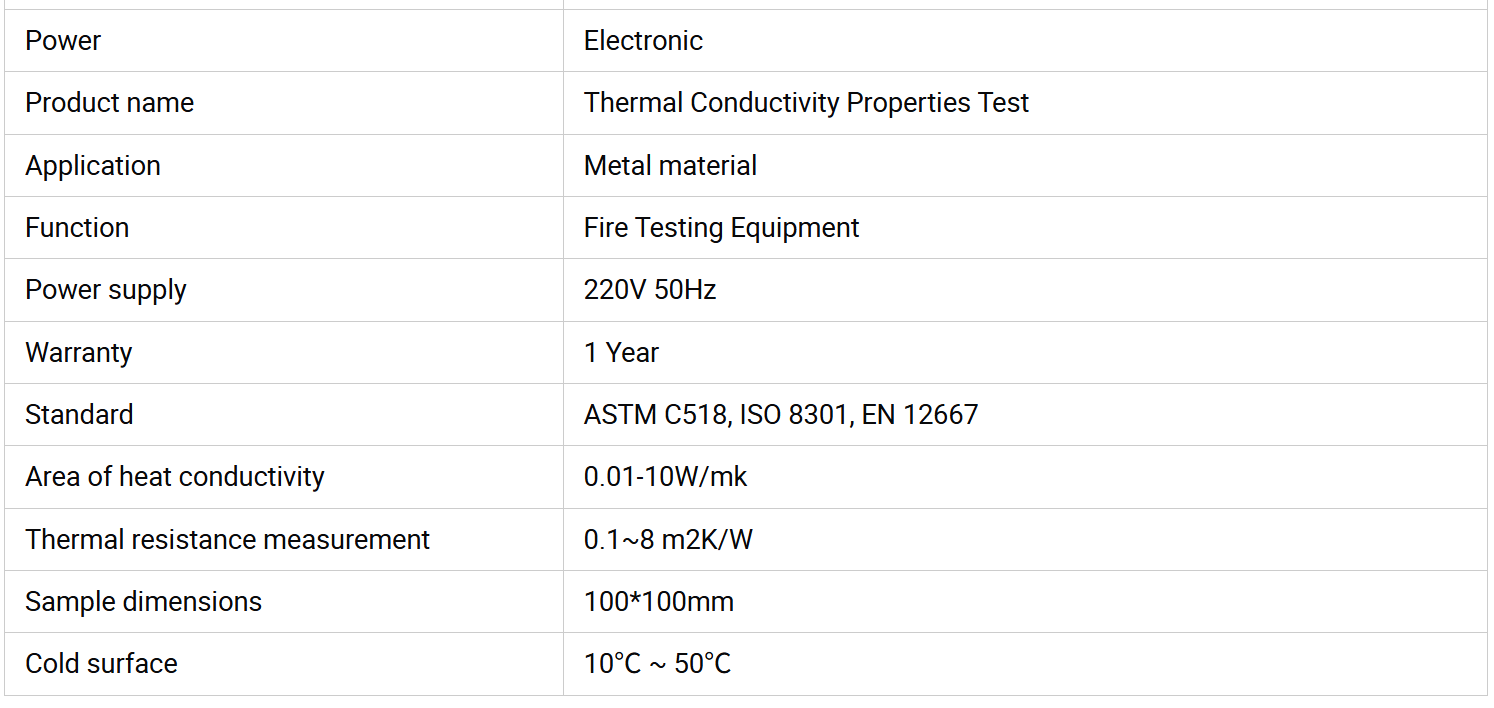Click the "Warranty" label cell
Viewport: 1494px width, 708px height.
[78, 353]
